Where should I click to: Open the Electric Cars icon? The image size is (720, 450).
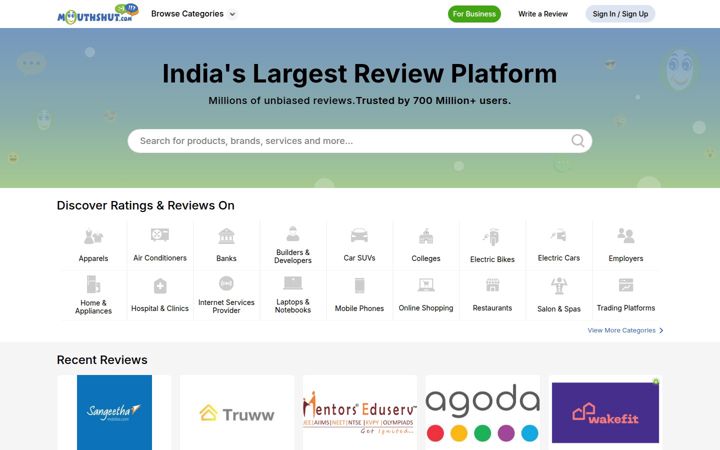pyautogui.click(x=559, y=235)
